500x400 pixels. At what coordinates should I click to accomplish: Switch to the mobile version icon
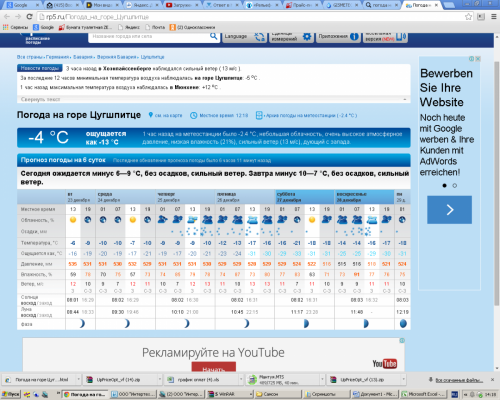(402, 37)
